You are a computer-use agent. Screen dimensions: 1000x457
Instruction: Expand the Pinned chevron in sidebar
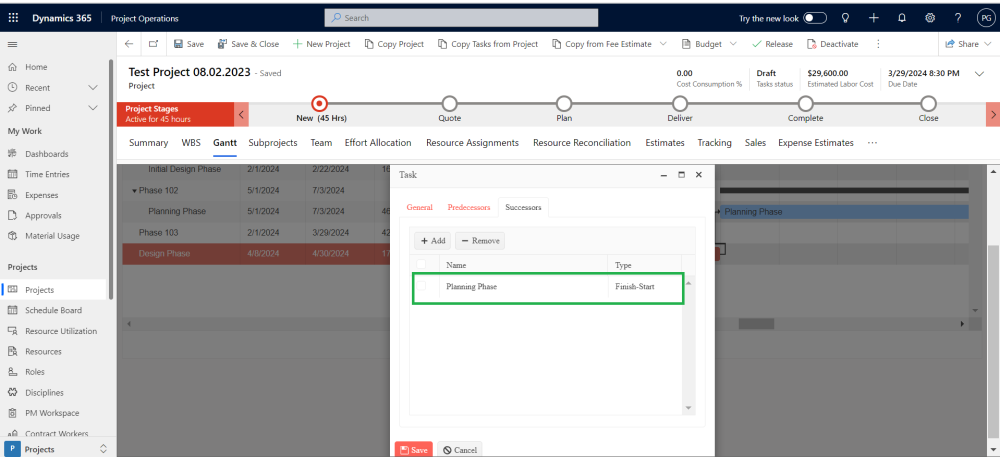[x=92, y=108]
